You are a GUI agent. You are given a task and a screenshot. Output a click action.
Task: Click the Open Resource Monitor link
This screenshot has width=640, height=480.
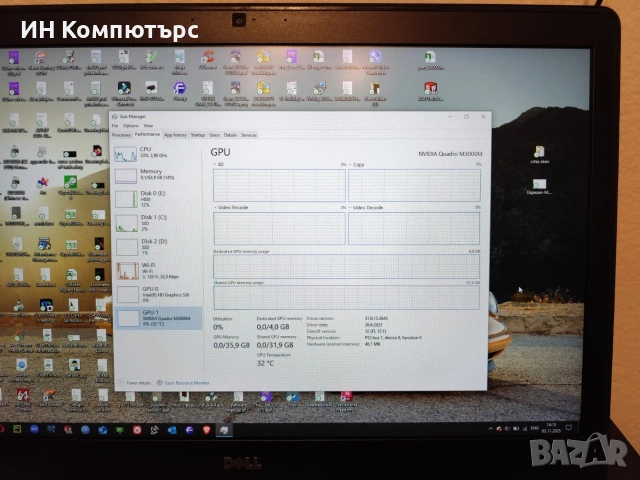(x=187, y=383)
